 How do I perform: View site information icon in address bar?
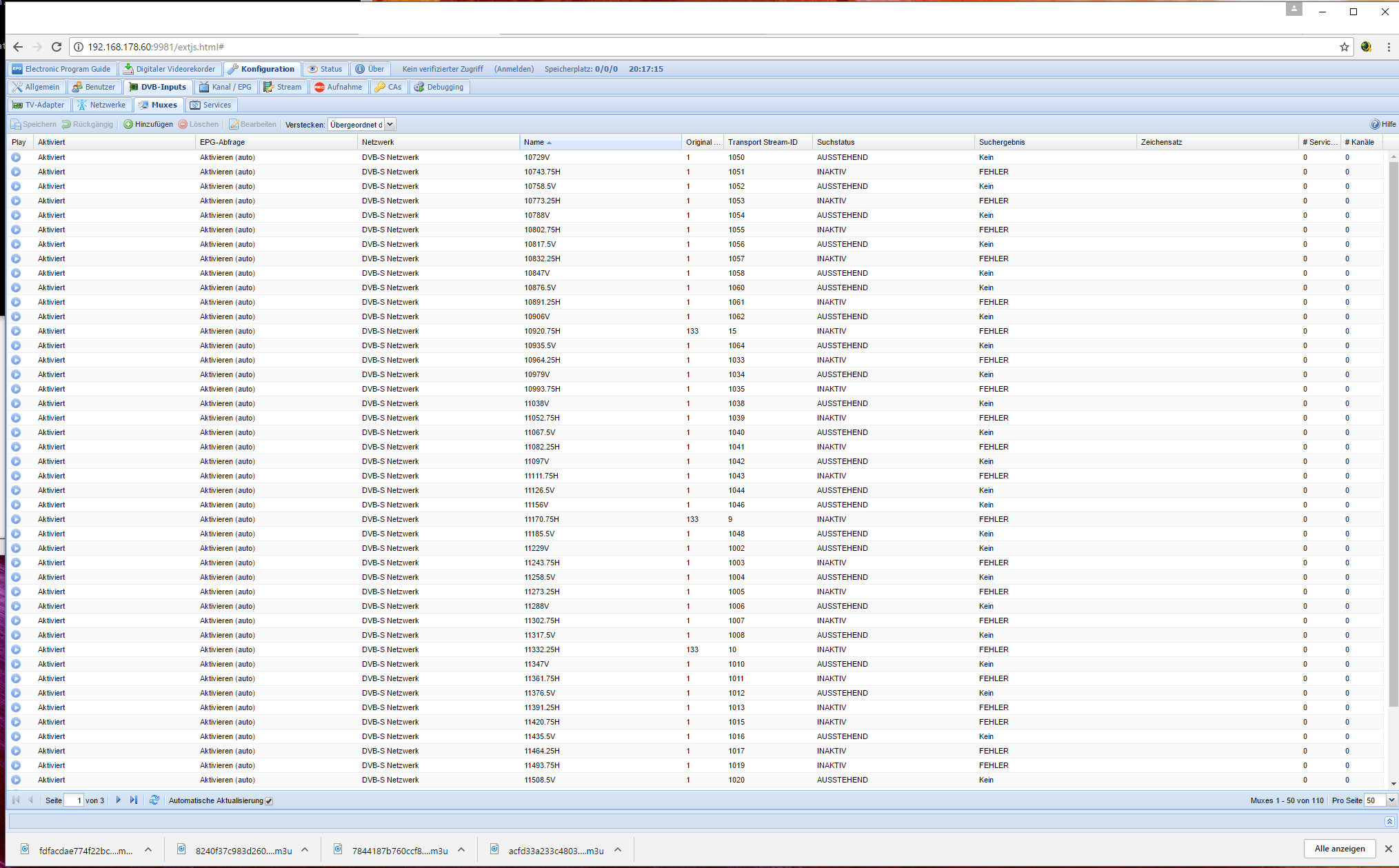pos(79,47)
